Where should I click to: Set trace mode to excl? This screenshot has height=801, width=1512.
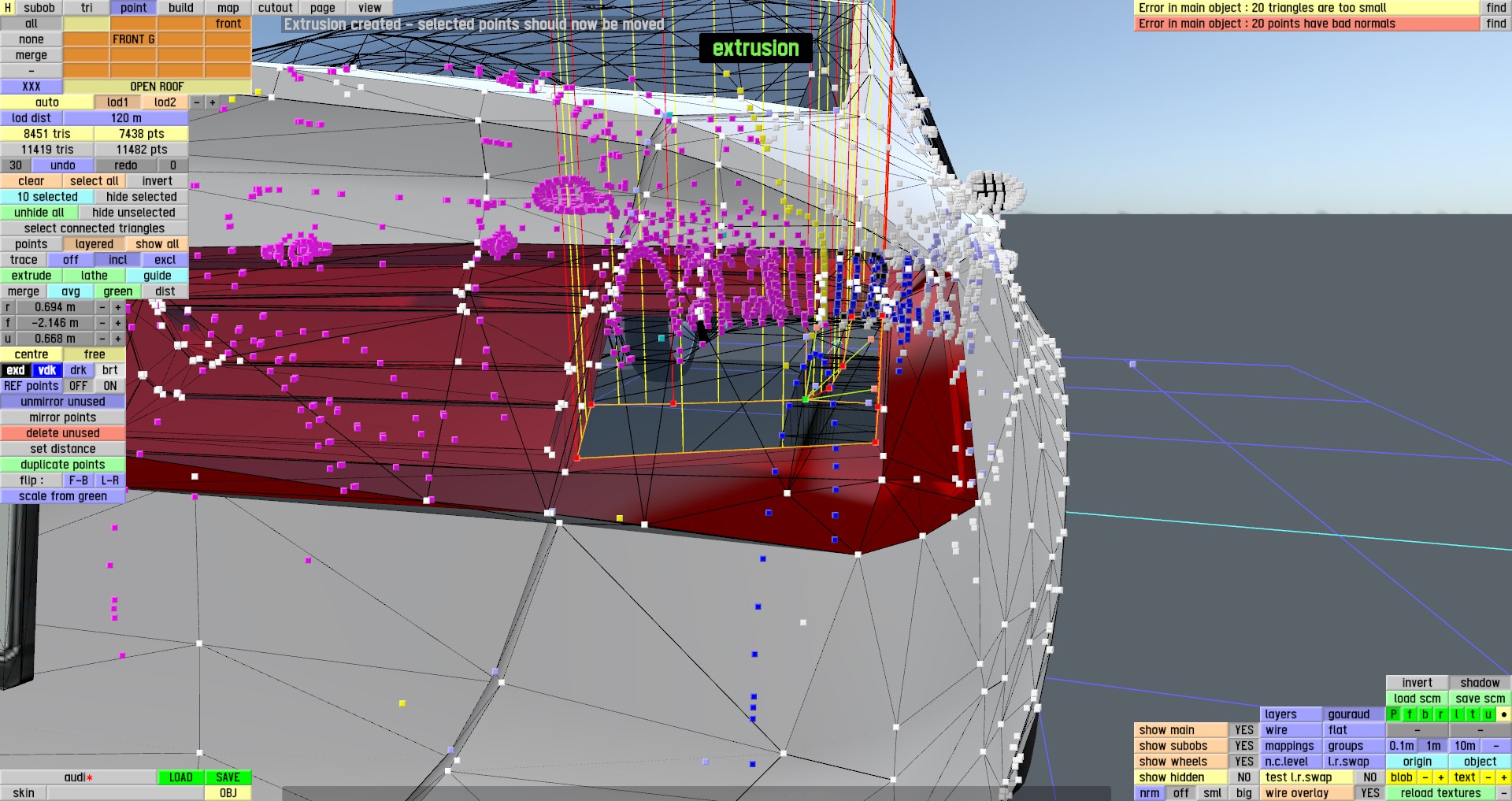tap(165, 260)
